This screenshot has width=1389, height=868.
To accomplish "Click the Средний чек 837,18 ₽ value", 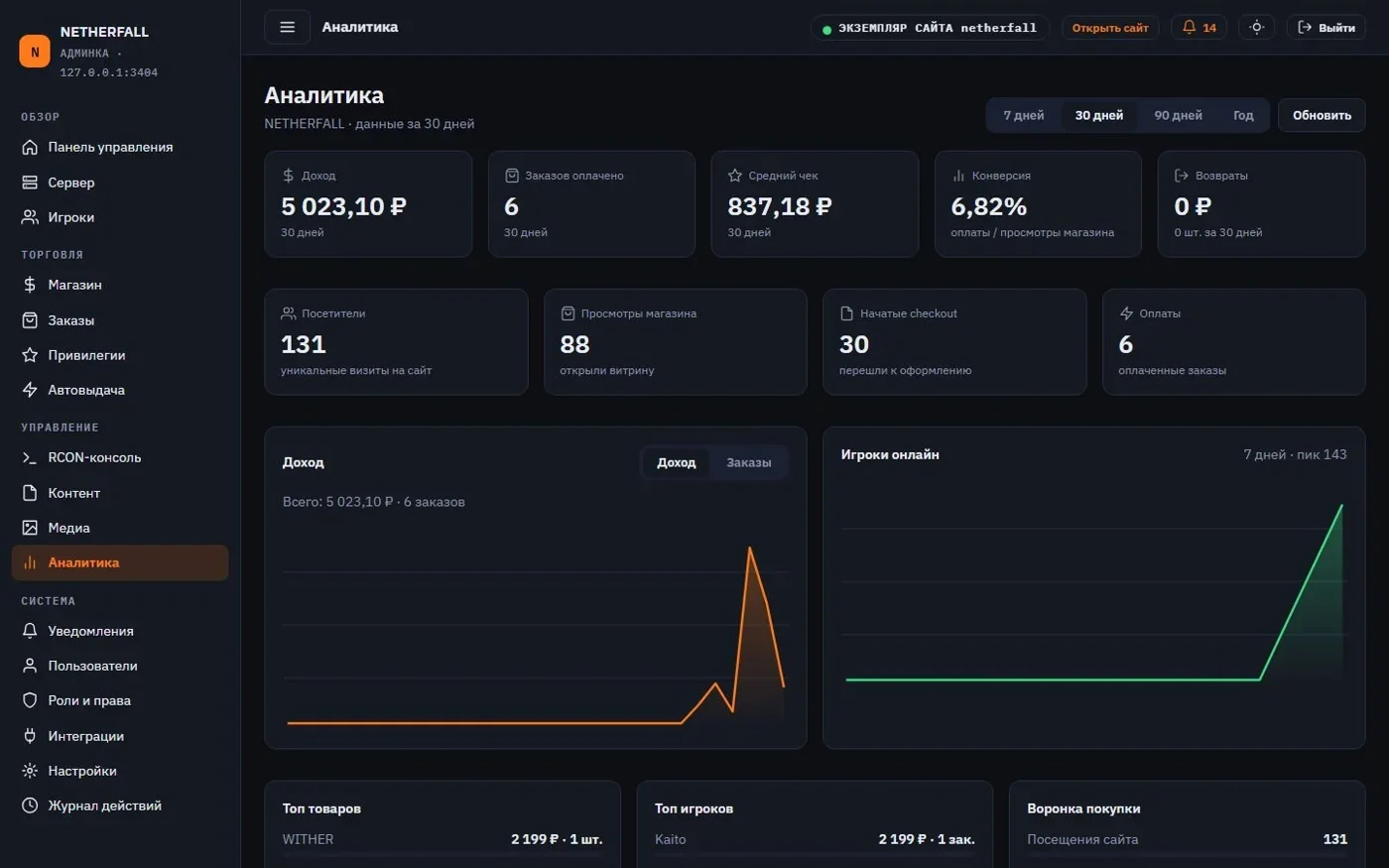I will [x=780, y=206].
